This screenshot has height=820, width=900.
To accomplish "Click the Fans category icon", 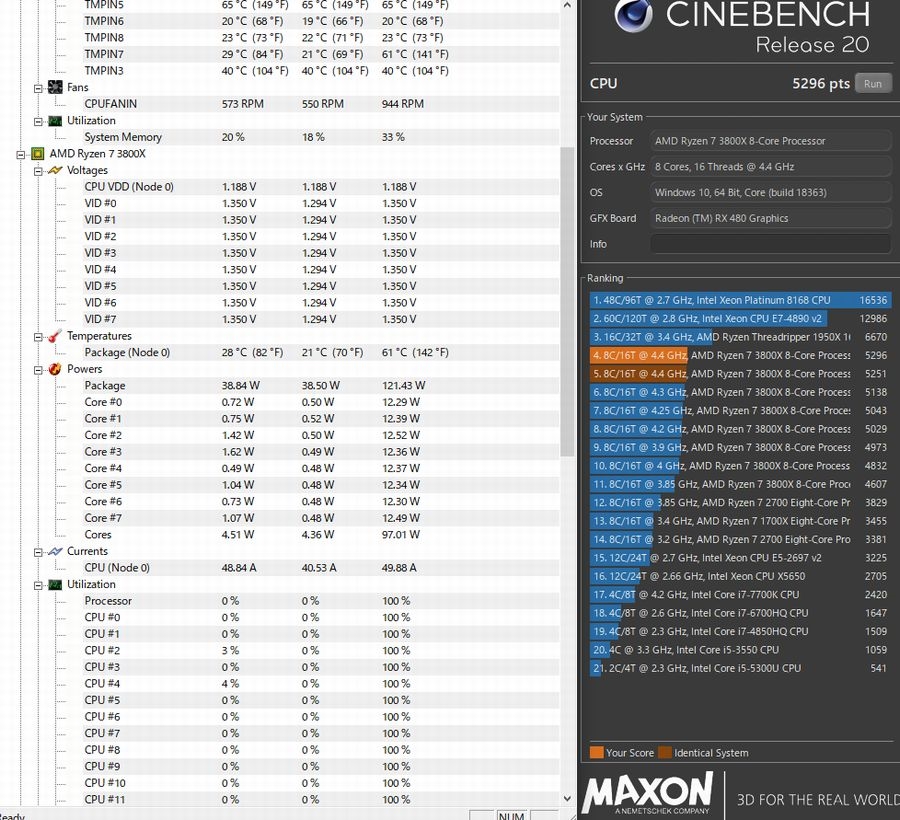I will tap(55, 87).
